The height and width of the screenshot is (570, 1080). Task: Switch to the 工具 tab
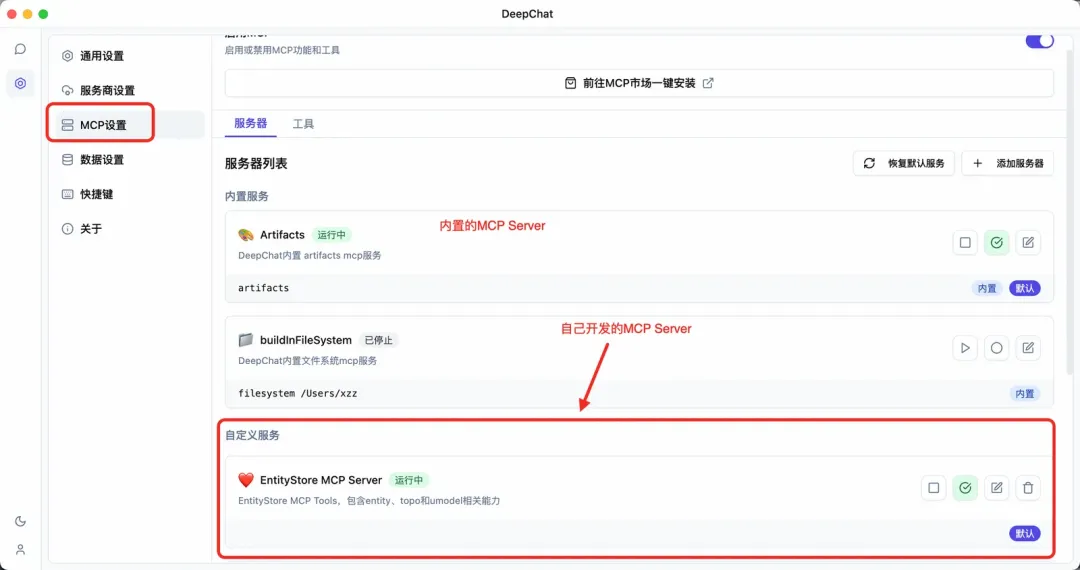pos(303,124)
